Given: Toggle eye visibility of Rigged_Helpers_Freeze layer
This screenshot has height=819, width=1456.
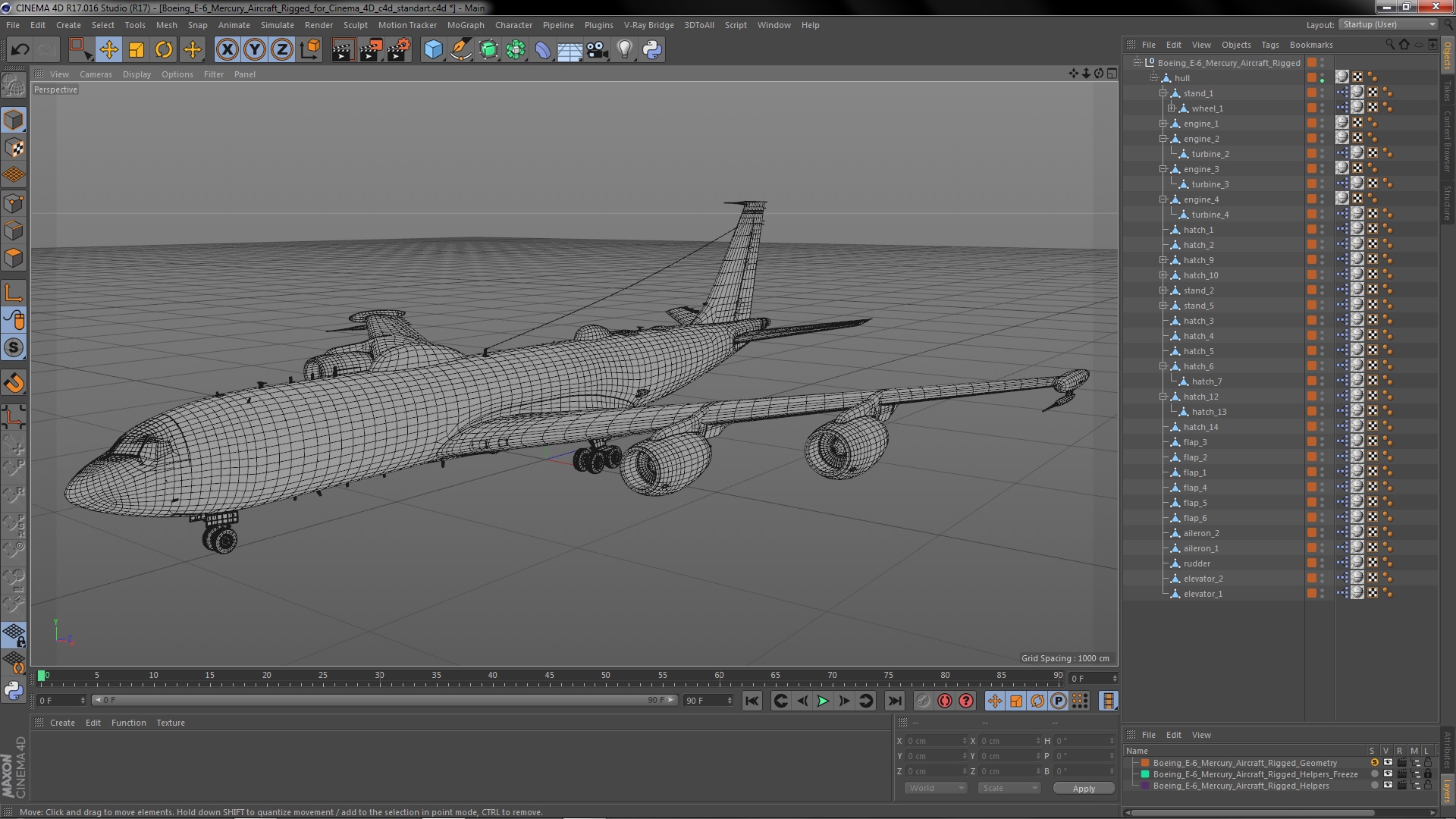Looking at the screenshot, I should click(1388, 774).
